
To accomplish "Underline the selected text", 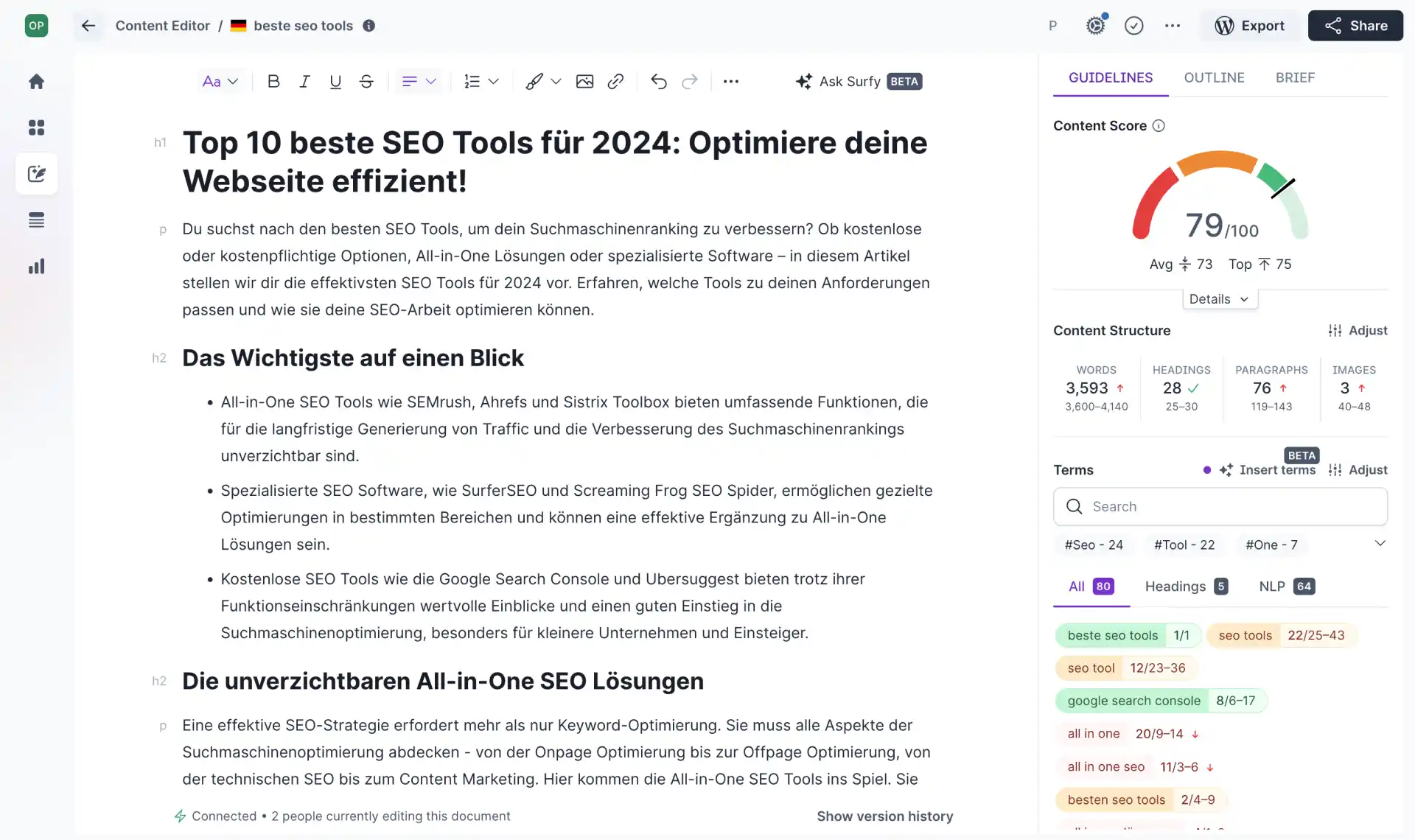I will (x=335, y=82).
